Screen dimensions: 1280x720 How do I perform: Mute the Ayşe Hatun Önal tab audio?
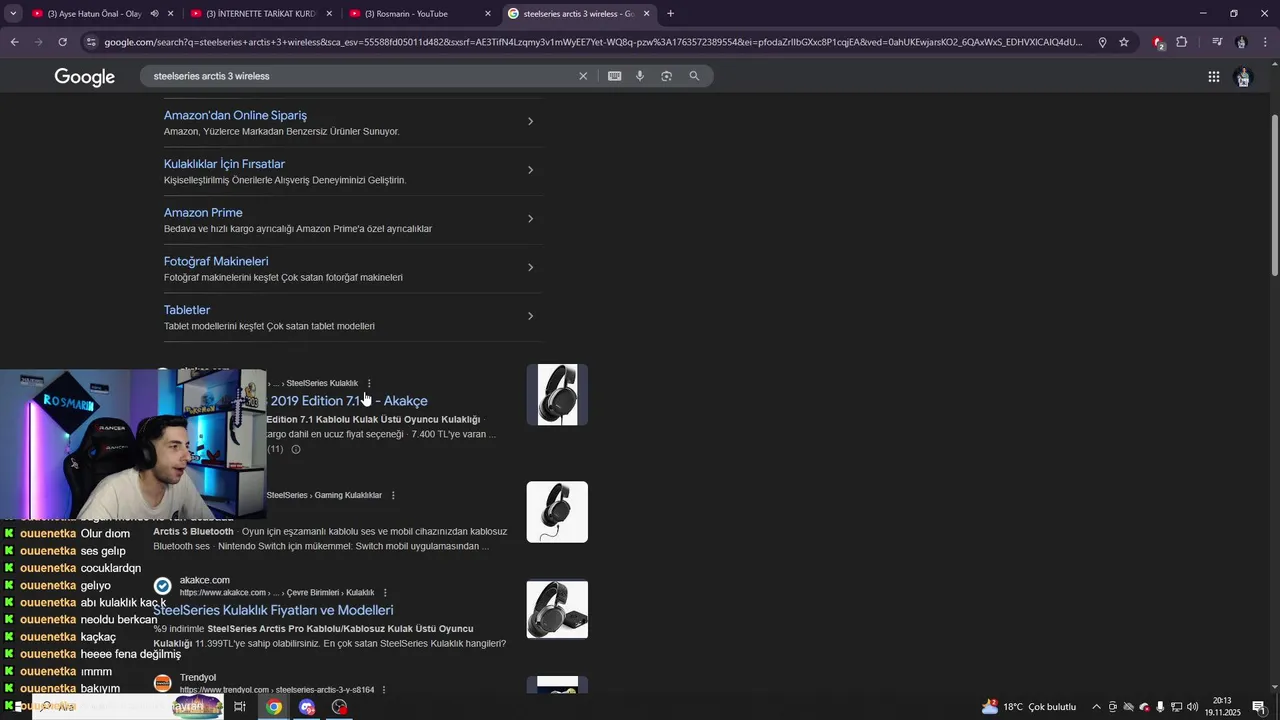[x=154, y=14]
